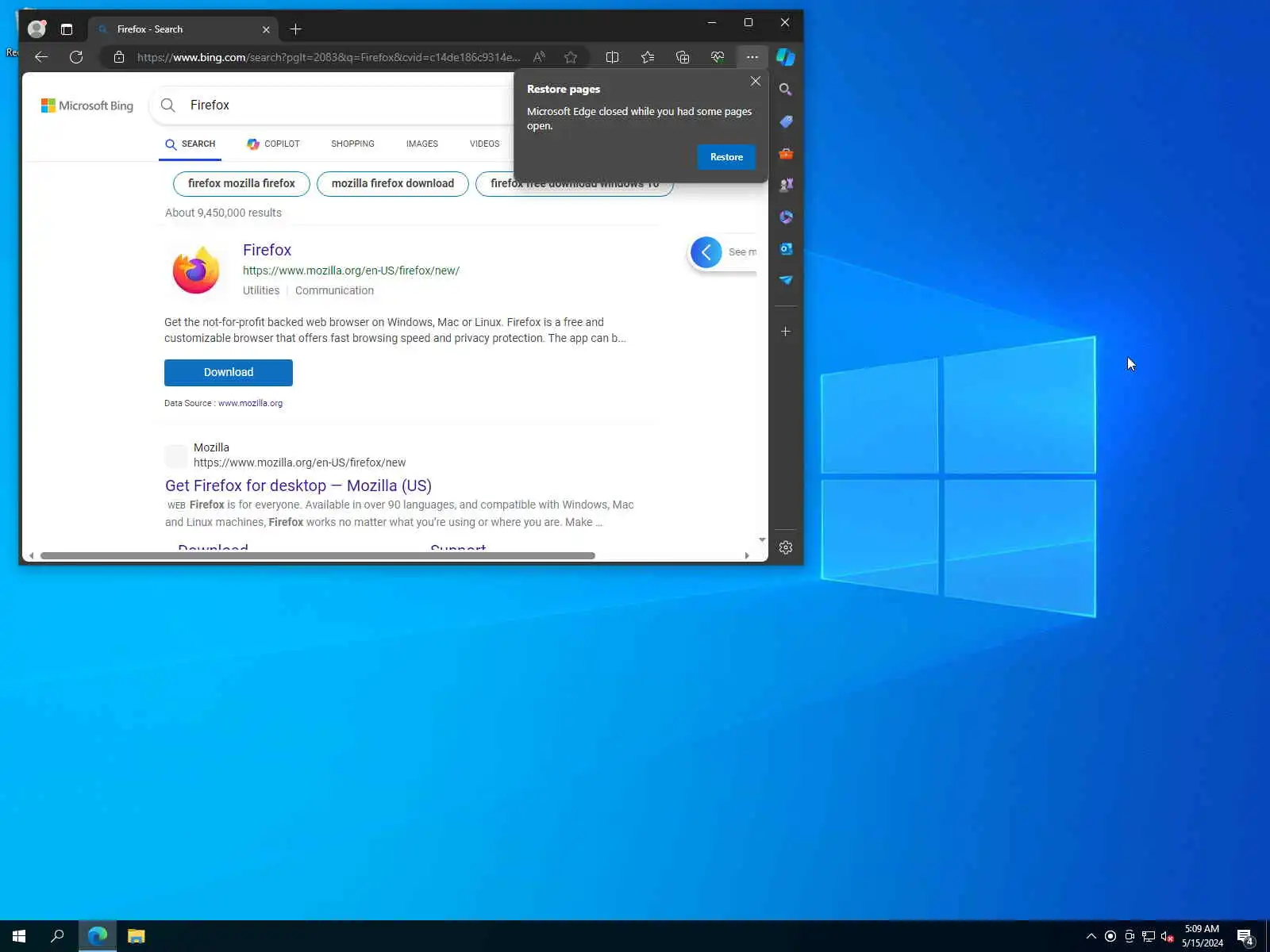This screenshot has width=1270, height=952.
Task: Click the magnifier icon in Bing search box
Action: click(168, 105)
